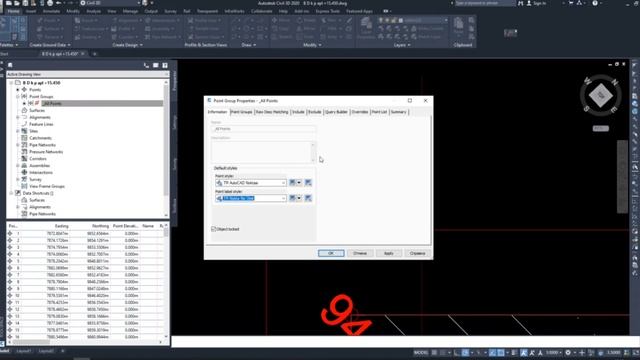
Task: Click the MODEL status bar button
Action: tap(421, 353)
